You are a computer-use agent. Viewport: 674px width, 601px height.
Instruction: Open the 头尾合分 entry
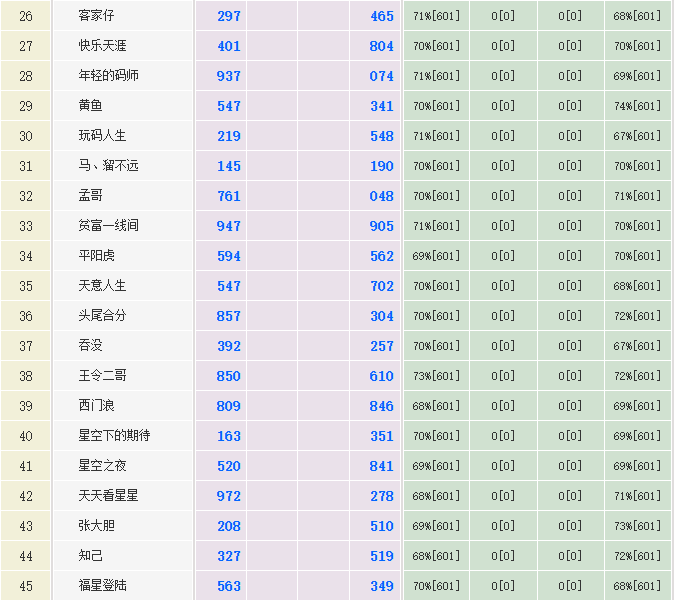click(x=102, y=316)
